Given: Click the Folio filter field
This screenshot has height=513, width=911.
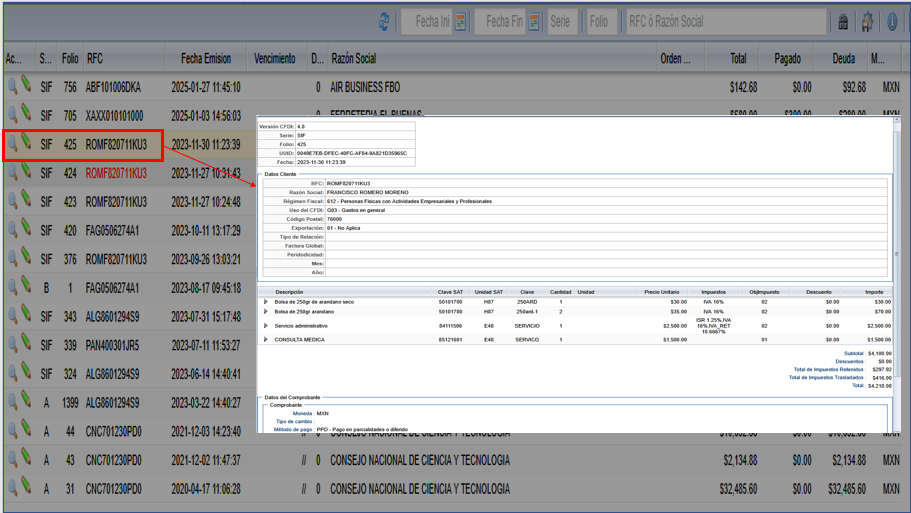Looking at the screenshot, I should pyautogui.click(x=599, y=22).
